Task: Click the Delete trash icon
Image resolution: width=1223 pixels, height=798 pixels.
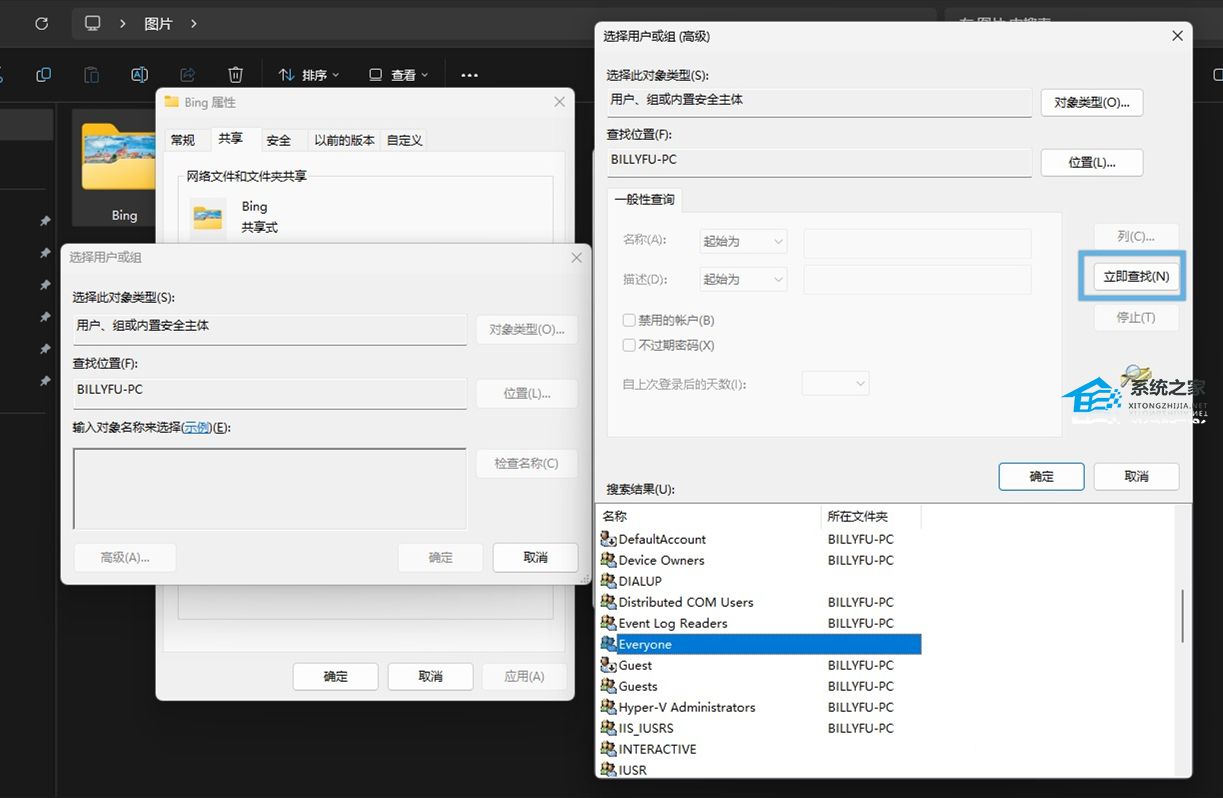Action: 235,75
